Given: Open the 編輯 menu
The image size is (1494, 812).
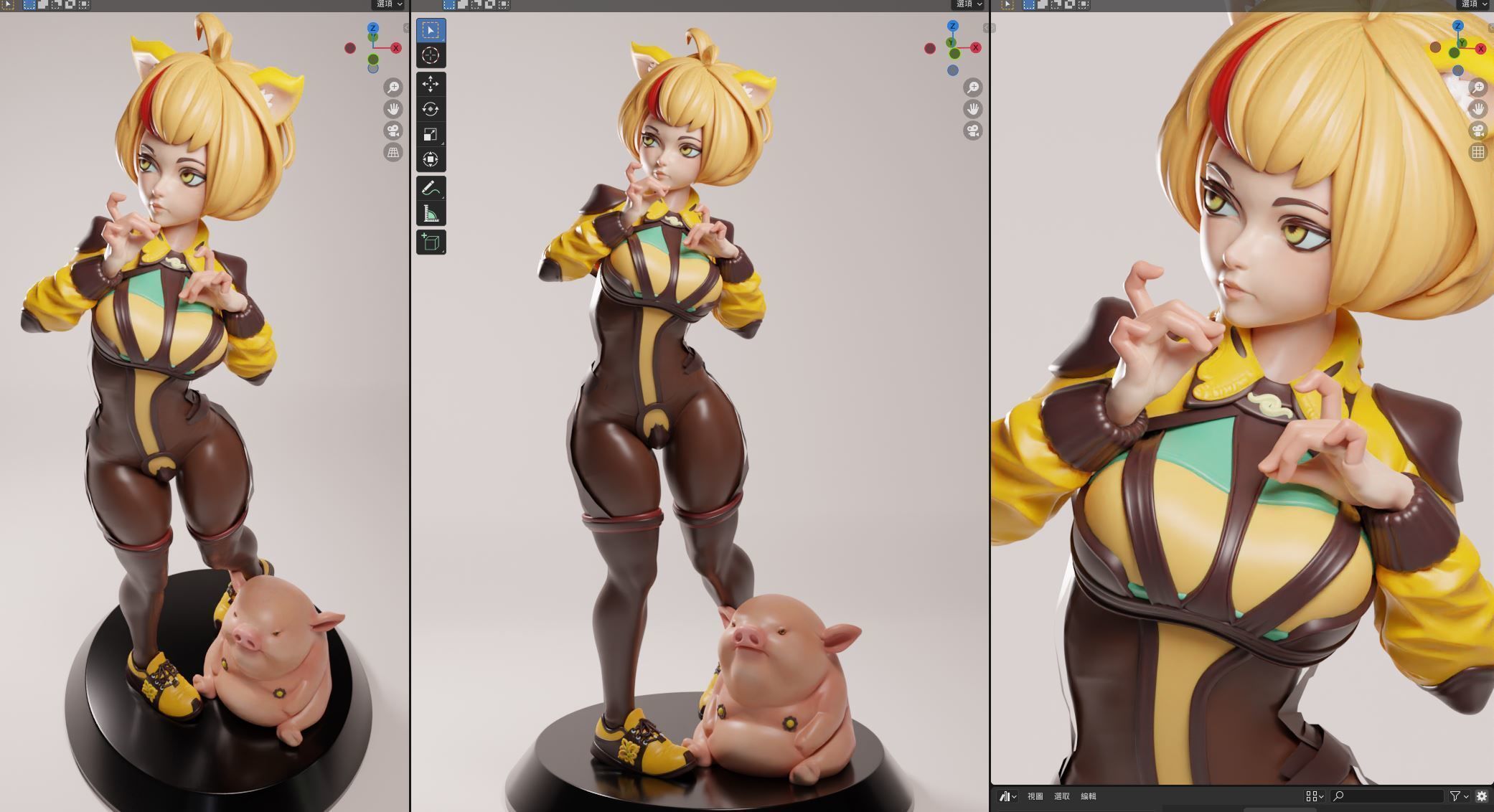Looking at the screenshot, I should tap(1088, 796).
